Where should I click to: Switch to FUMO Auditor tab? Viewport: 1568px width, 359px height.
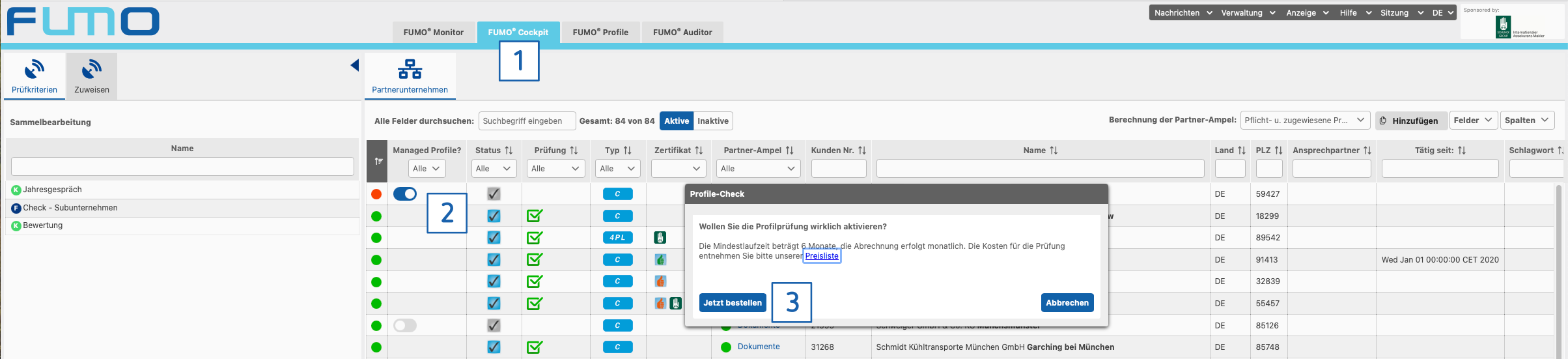(682, 33)
